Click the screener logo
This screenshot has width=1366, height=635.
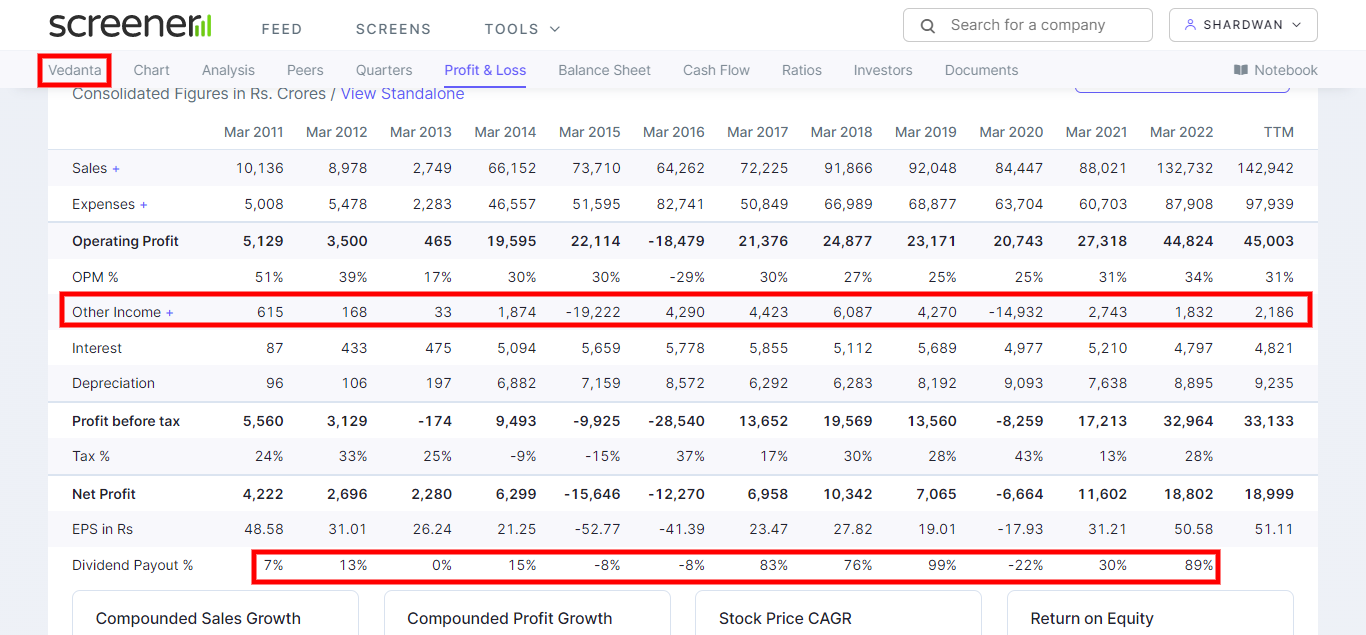coord(129,23)
